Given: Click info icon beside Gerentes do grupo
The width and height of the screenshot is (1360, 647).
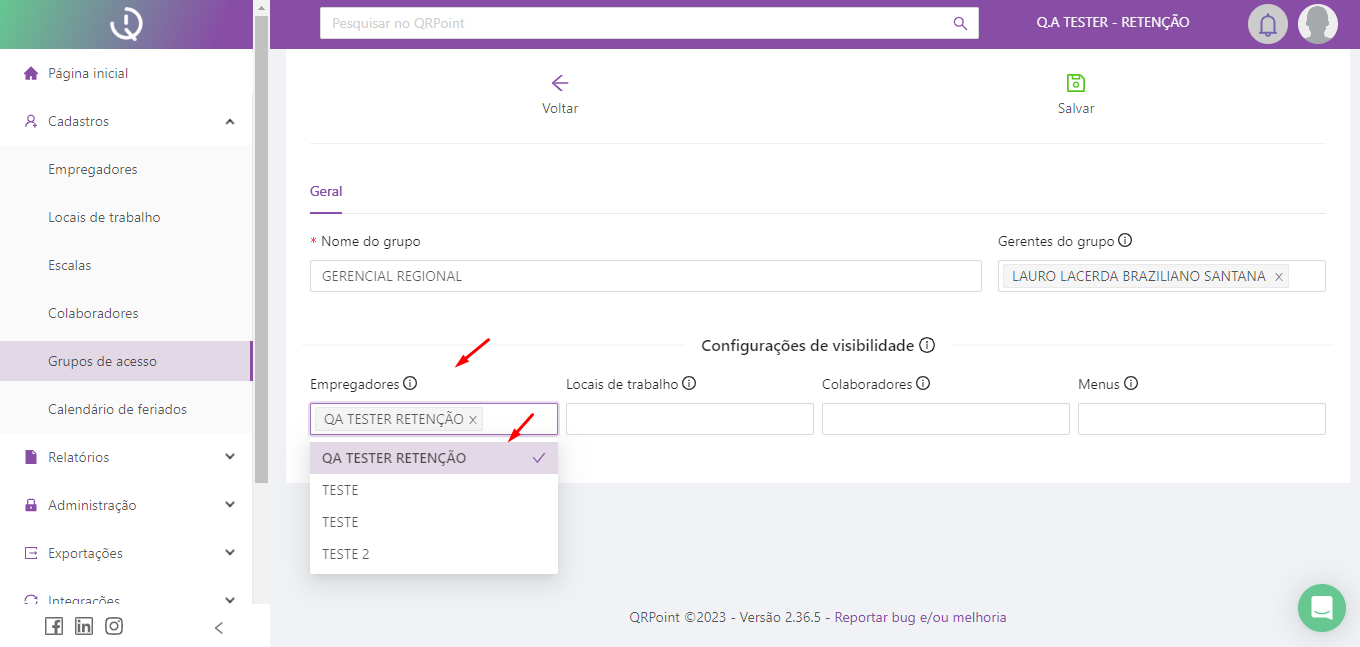Looking at the screenshot, I should click(x=1125, y=241).
